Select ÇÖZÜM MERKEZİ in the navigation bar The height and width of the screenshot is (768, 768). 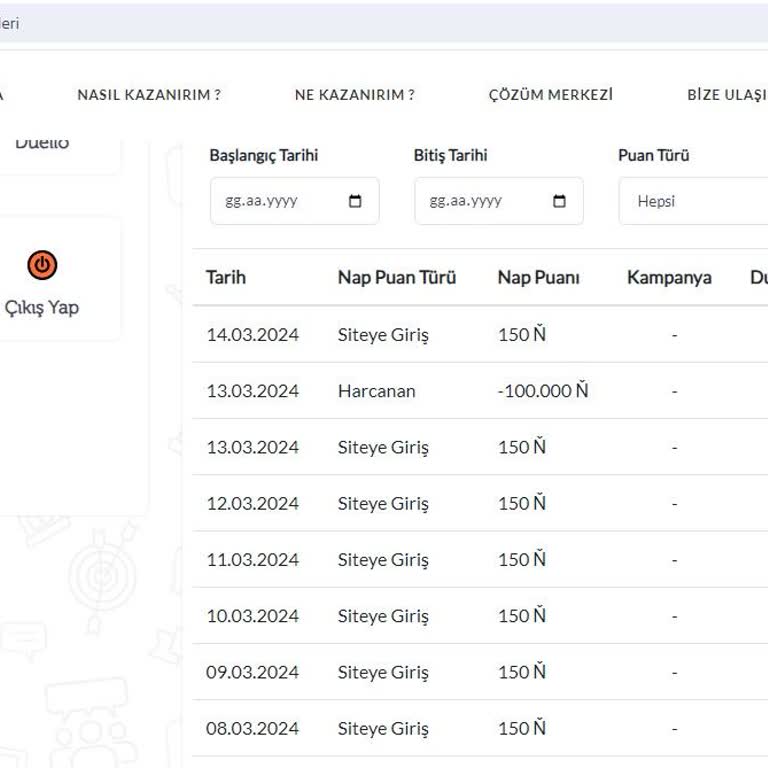(x=550, y=95)
